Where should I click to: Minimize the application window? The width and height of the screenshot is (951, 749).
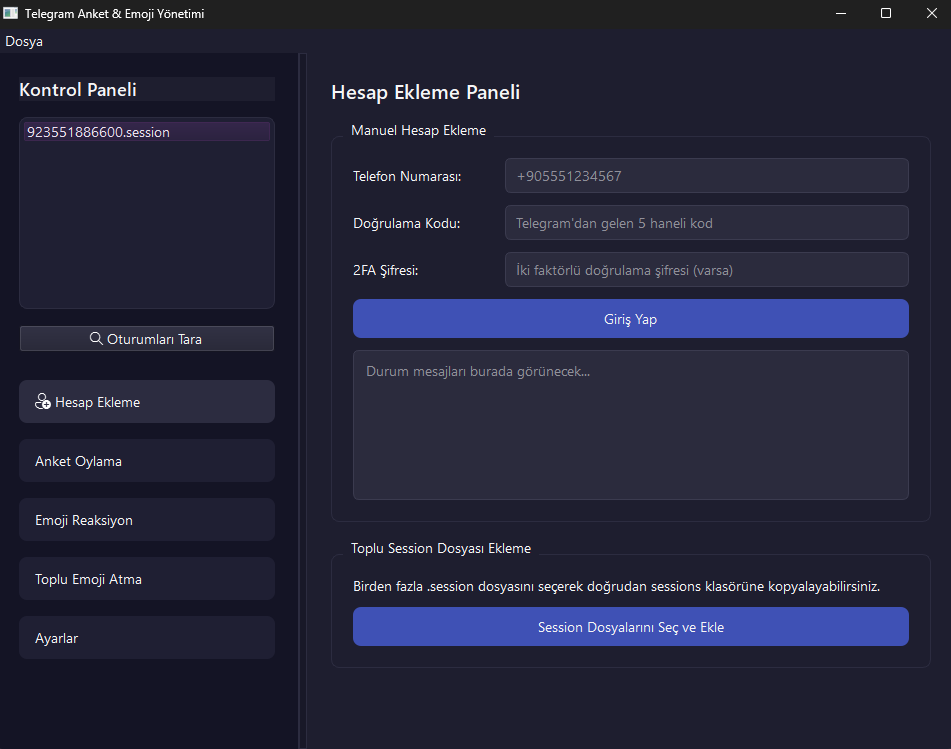[839, 13]
